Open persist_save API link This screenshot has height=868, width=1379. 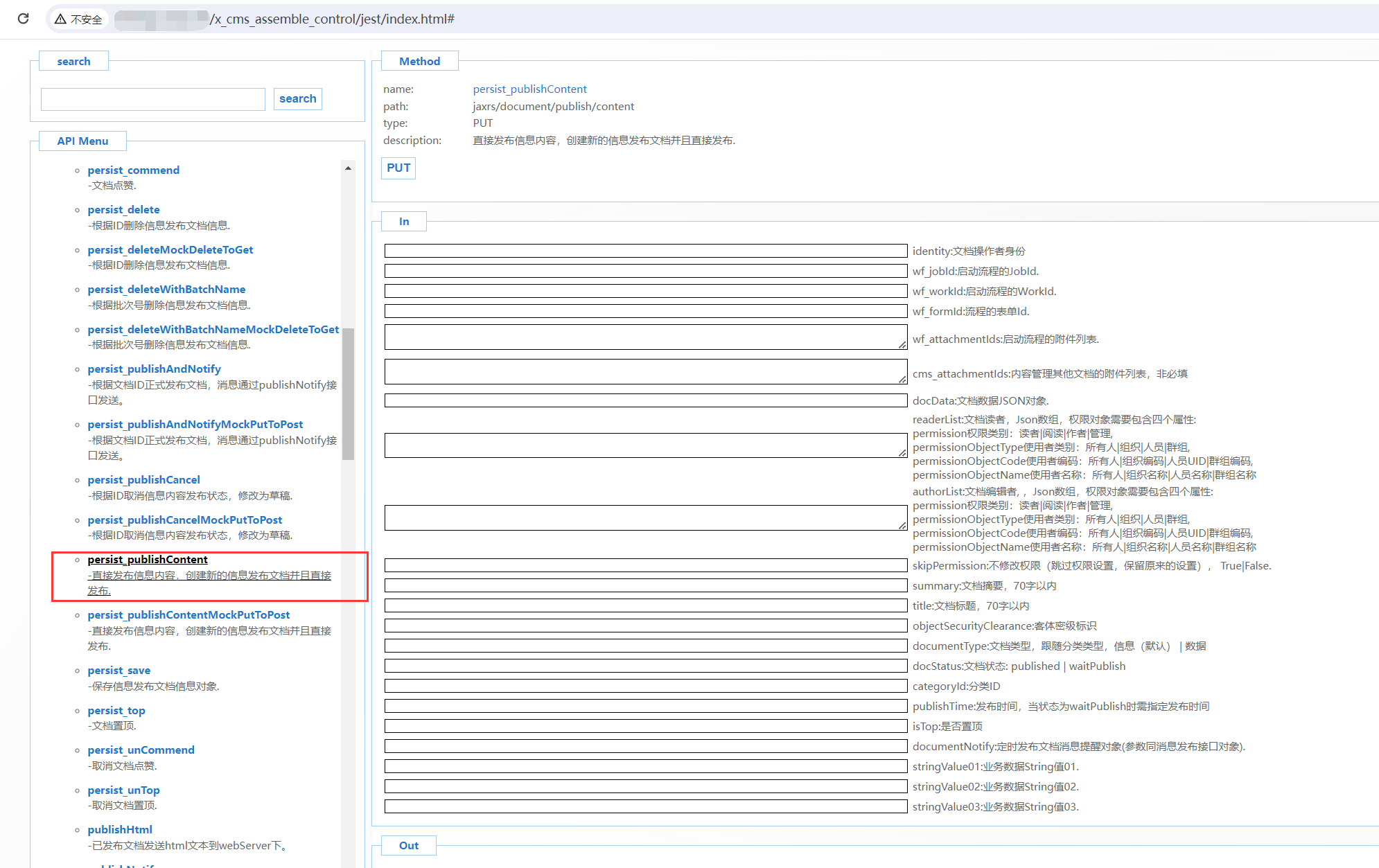[x=118, y=670]
